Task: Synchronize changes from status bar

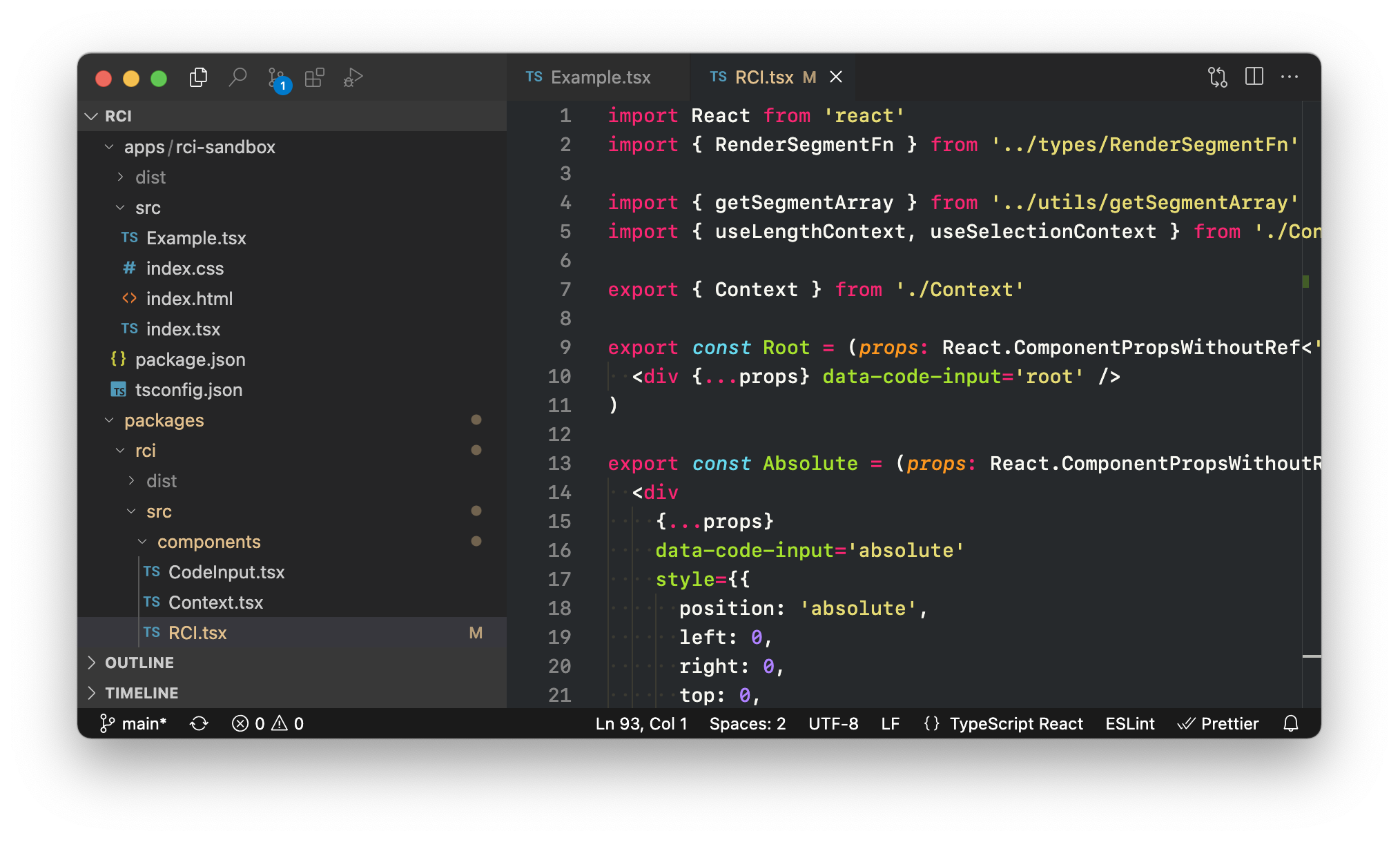Action: pos(199,723)
